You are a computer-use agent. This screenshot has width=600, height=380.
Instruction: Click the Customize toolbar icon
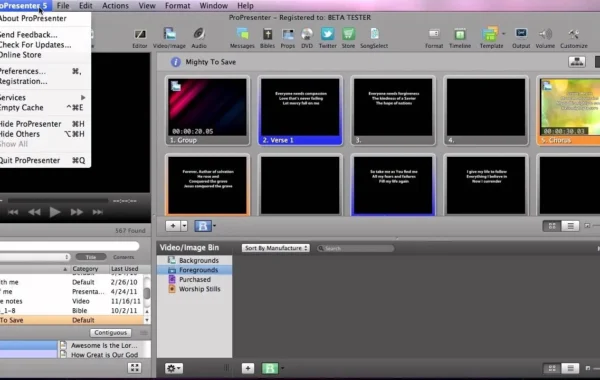574,38
